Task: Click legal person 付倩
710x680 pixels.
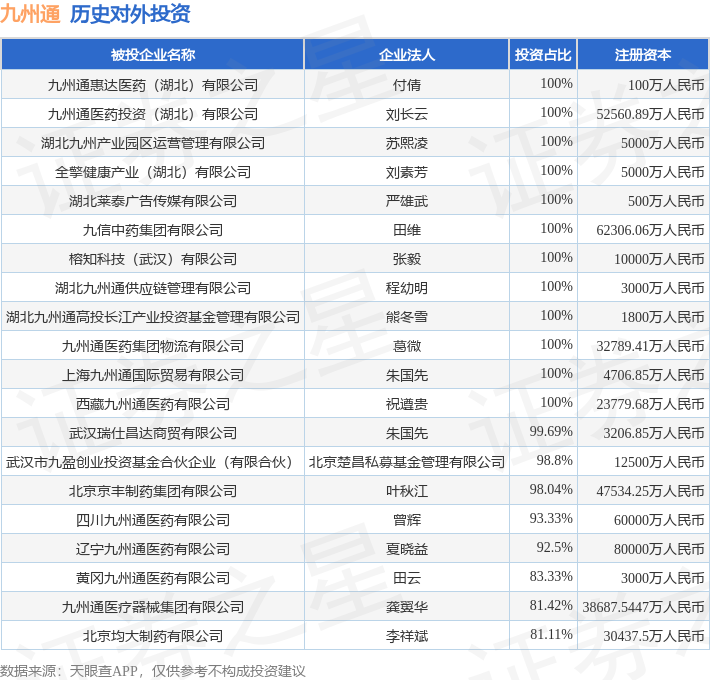Action: coord(407,85)
